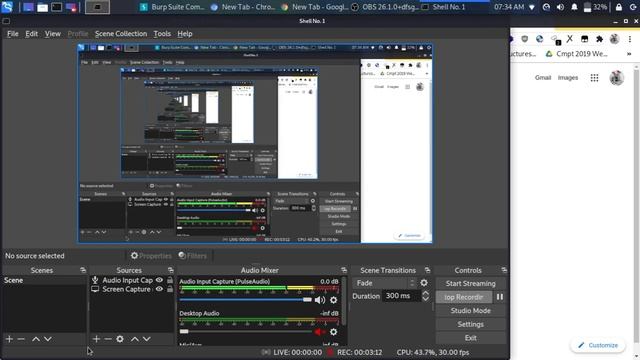Adjust the Desktop Audio volume slider
This screenshot has height=360, width=640.
[x=245, y=331]
